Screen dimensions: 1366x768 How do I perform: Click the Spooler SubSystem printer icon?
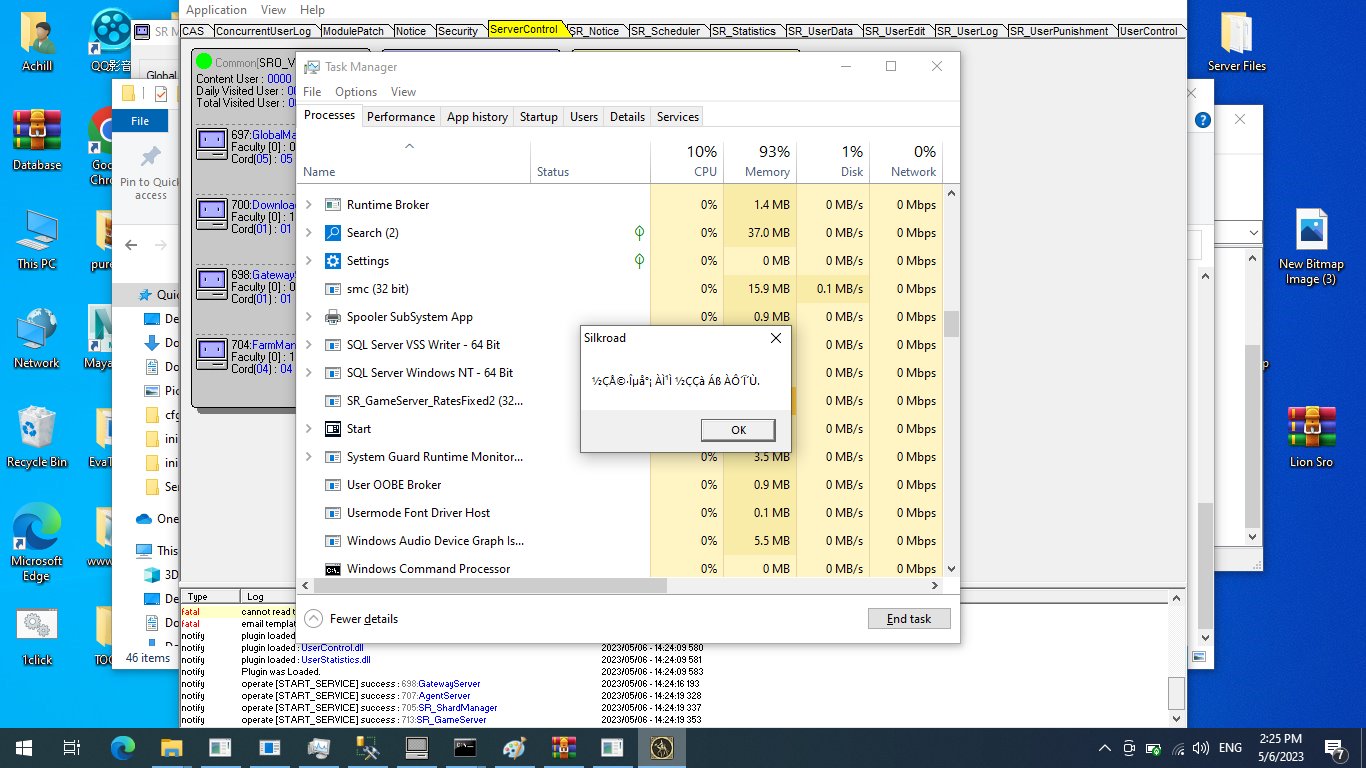pos(333,317)
